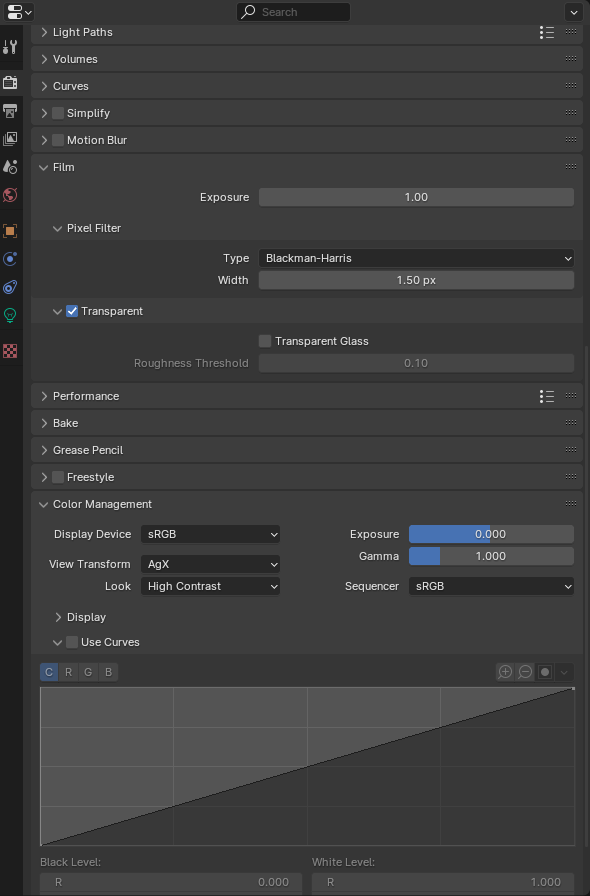Click the Volumes panel drag grip
Viewport: 590px width, 896px height.
(571, 58)
